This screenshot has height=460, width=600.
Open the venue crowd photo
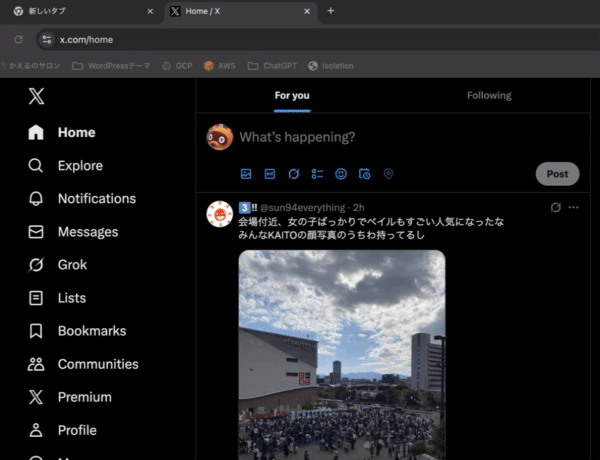[x=342, y=355]
